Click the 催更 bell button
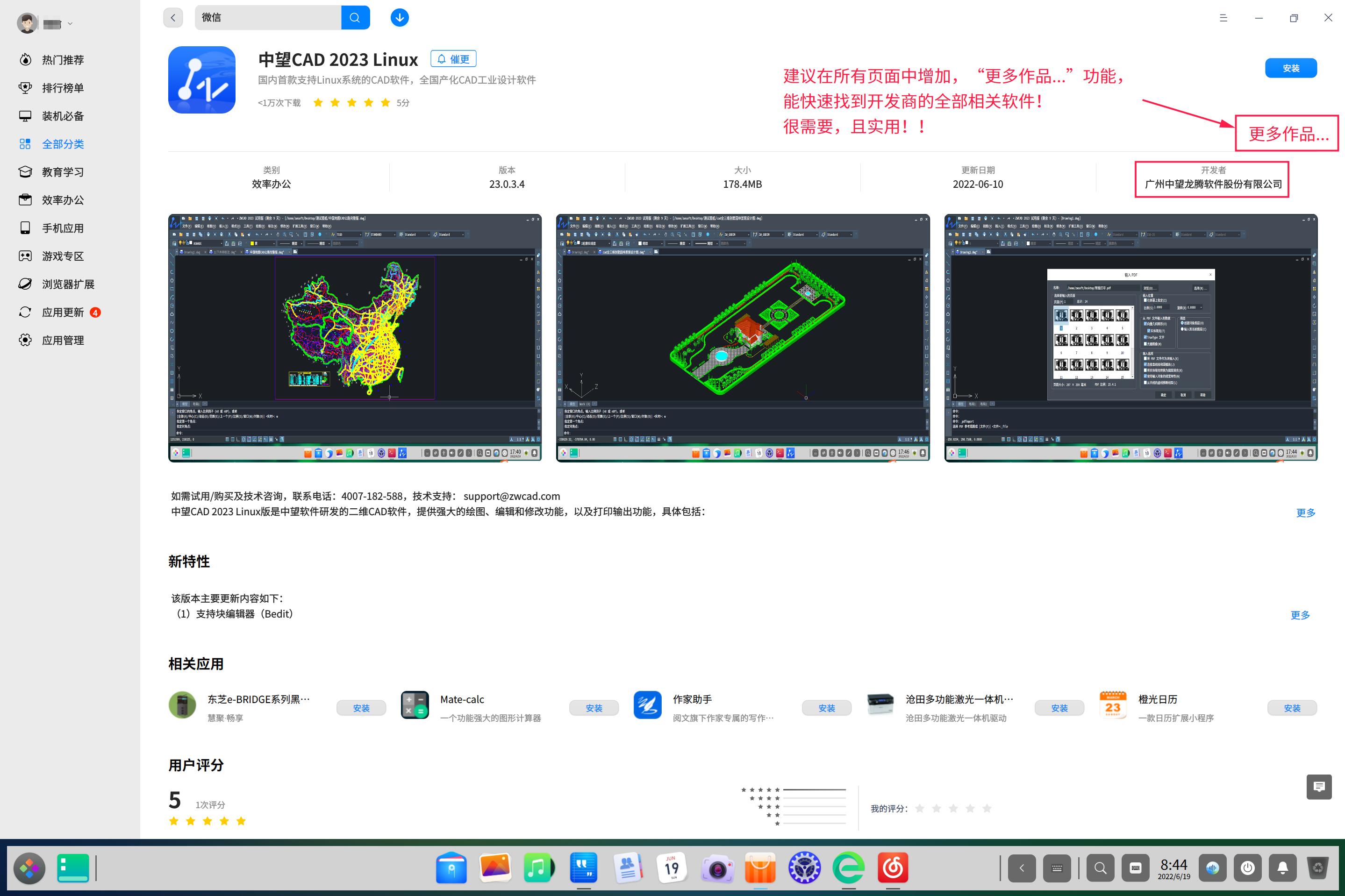Viewport: 1345px width, 896px height. tap(454, 59)
